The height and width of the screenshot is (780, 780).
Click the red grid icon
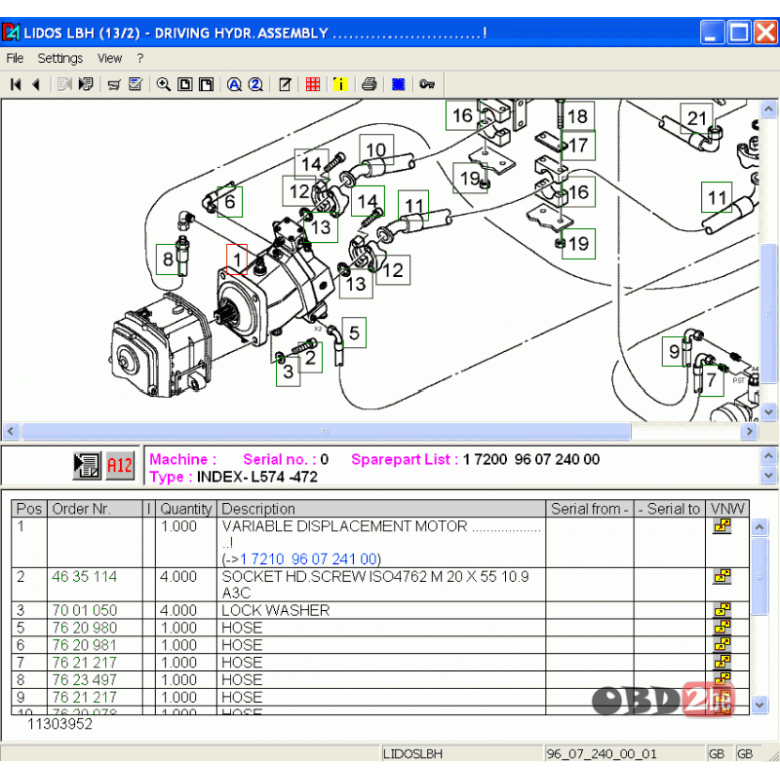tap(313, 85)
